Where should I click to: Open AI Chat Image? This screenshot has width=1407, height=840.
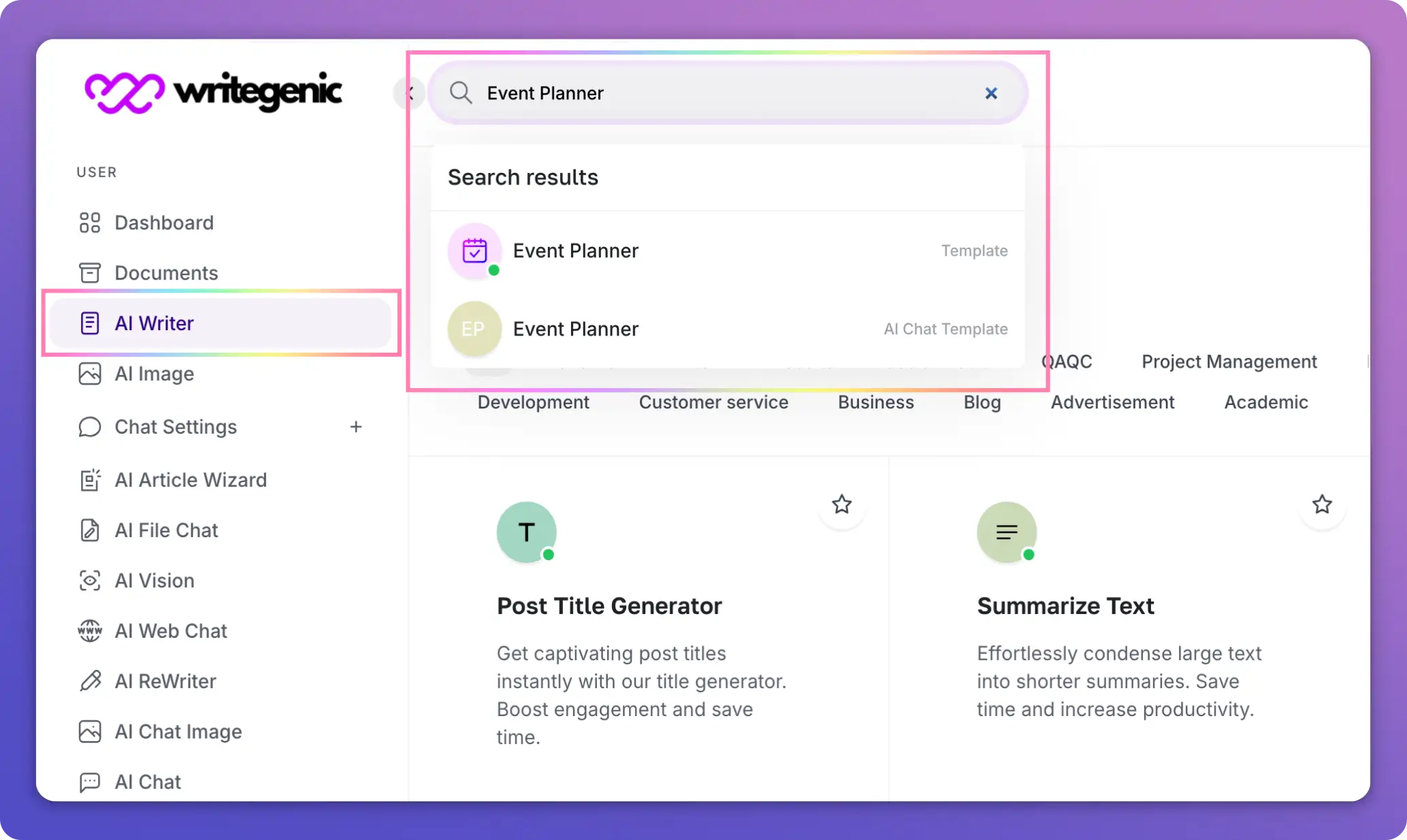tap(178, 732)
